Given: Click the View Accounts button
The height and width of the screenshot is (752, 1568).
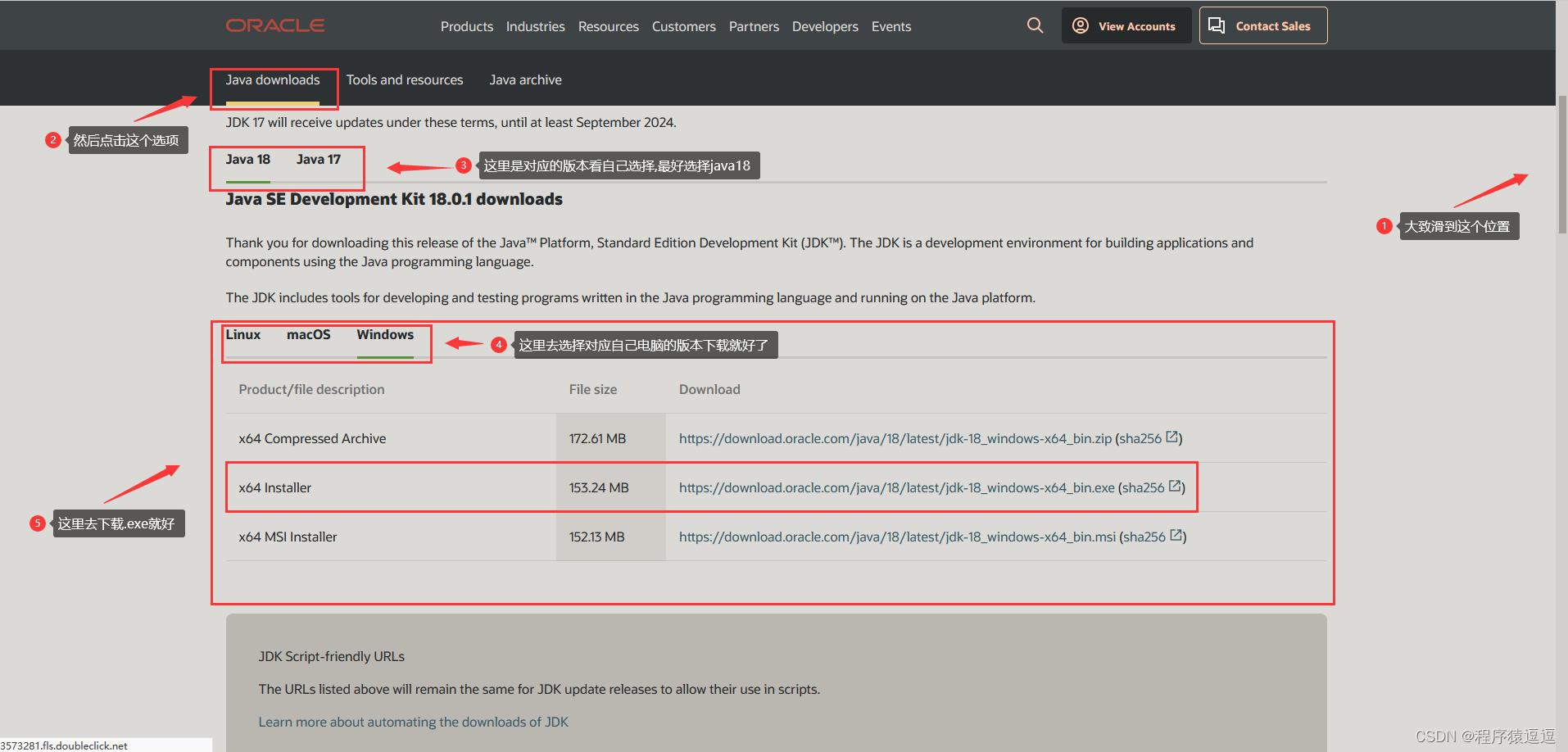Looking at the screenshot, I should (x=1126, y=25).
